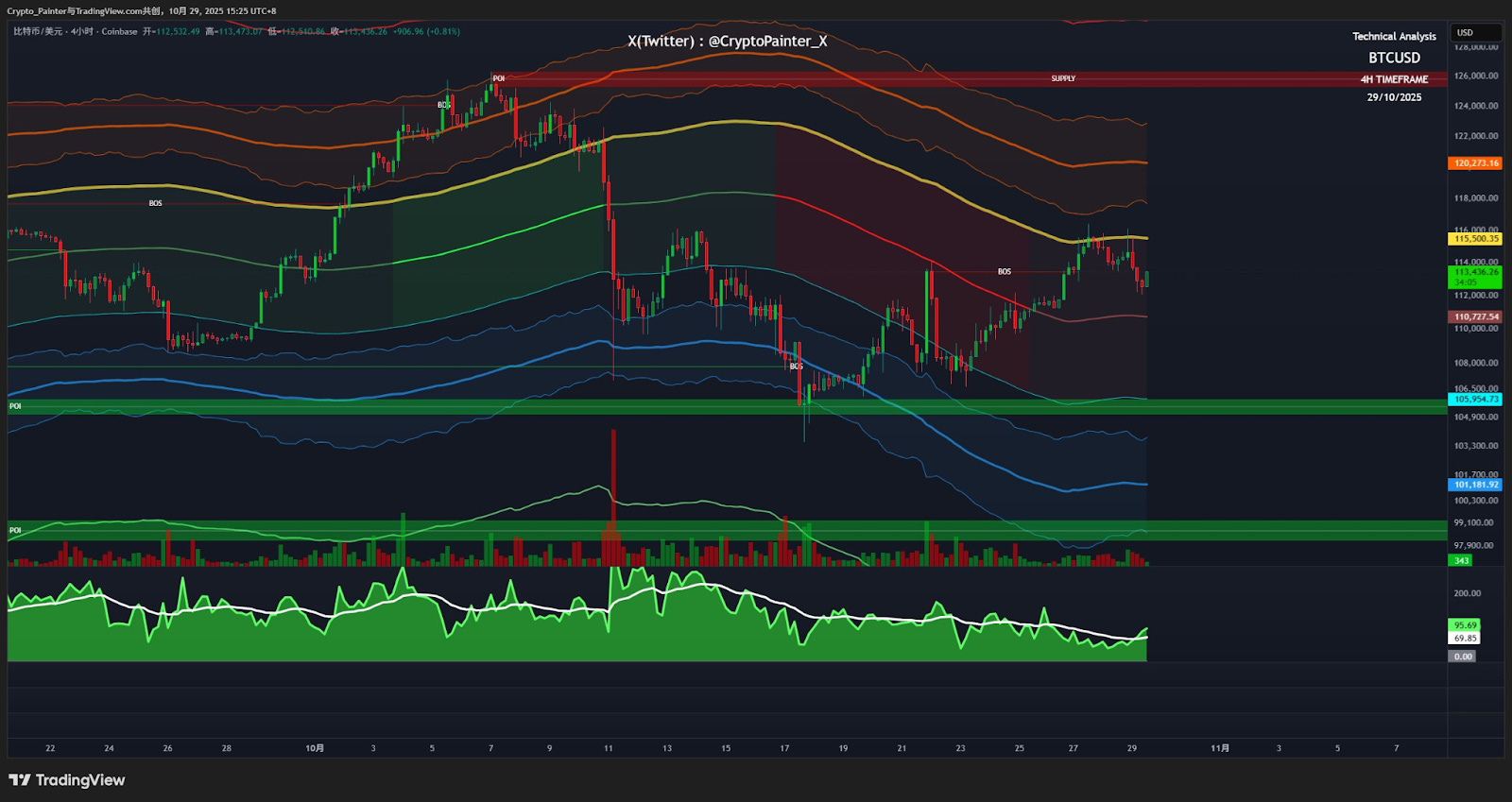1512x802 pixels.
Task: Select the 110,727.54 price label
Action: (1476, 317)
